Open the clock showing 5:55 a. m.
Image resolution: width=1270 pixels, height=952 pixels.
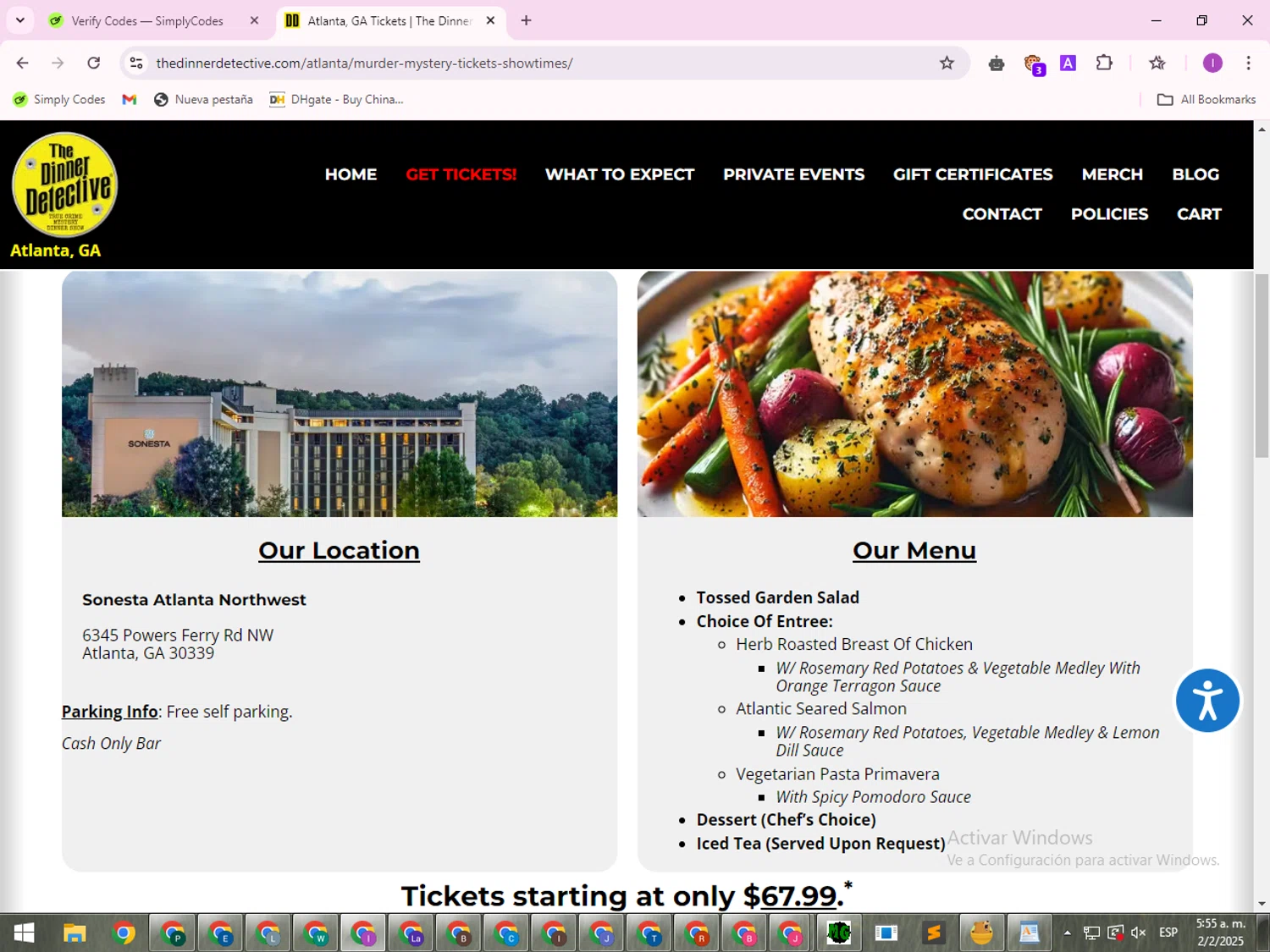[x=1220, y=933]
